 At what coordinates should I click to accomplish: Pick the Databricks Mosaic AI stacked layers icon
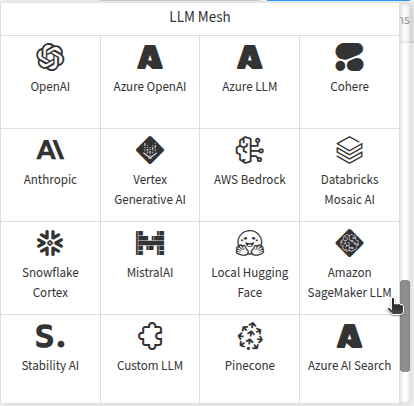[x=349, y=150]
